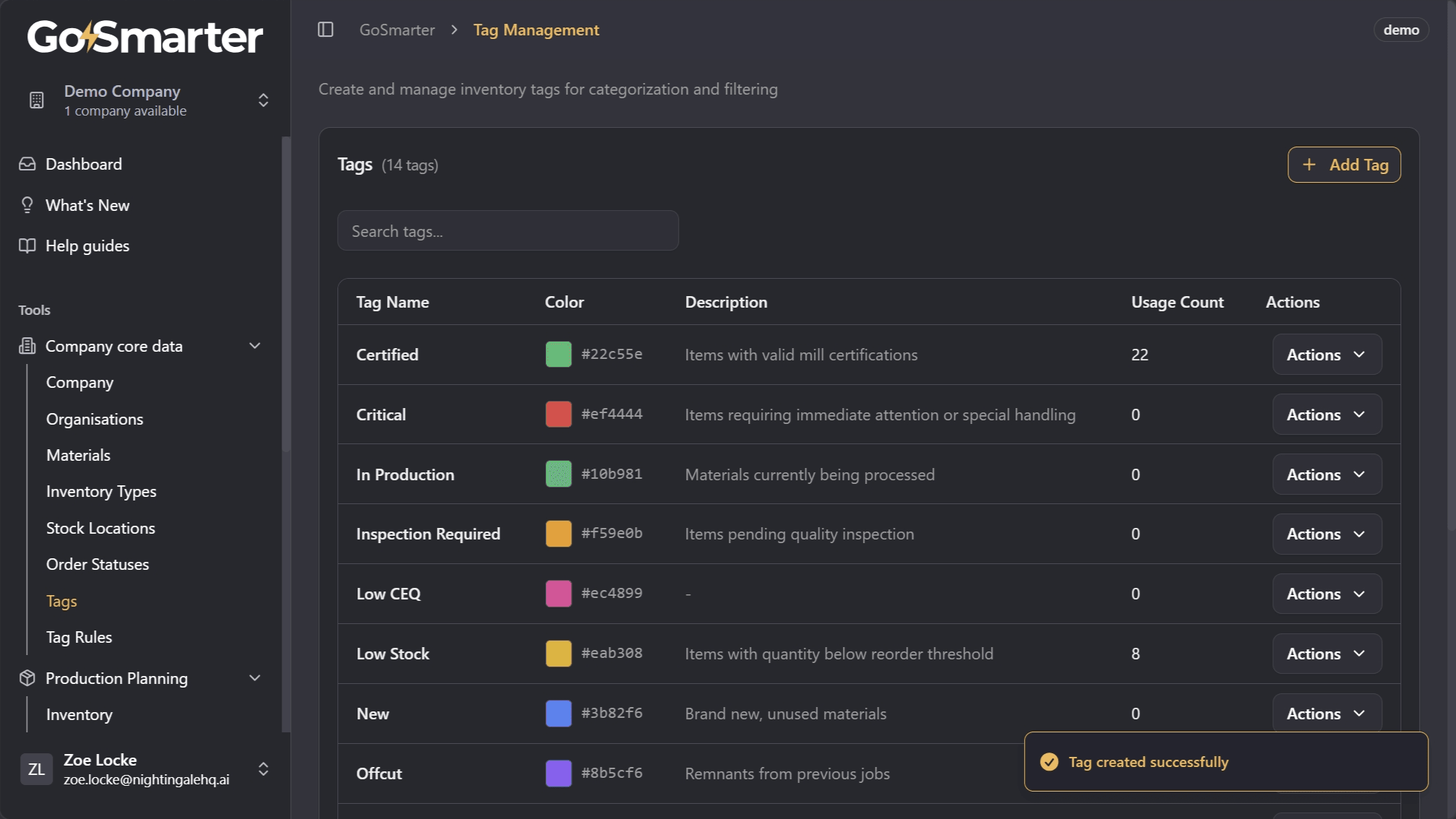
Task: Click the Help guides book icon
Action: pos(27,246)
